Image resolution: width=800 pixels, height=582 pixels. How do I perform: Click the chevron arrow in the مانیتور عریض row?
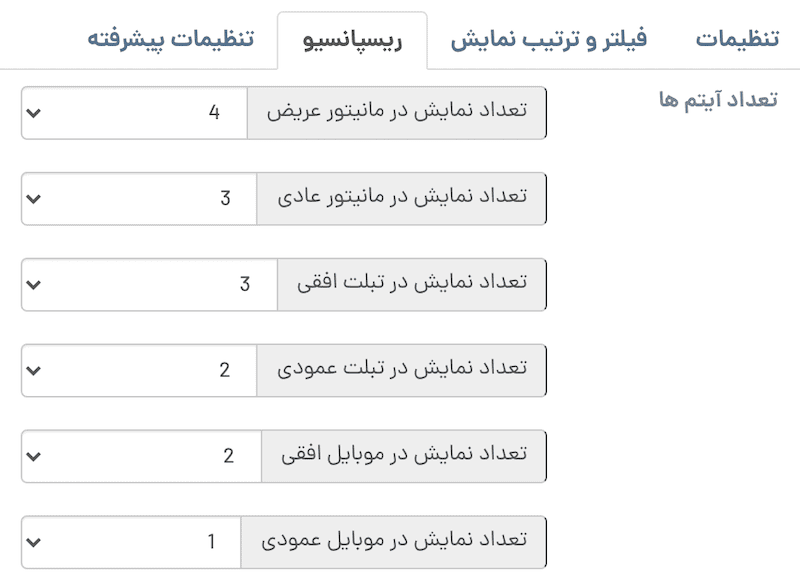(34, 112)
